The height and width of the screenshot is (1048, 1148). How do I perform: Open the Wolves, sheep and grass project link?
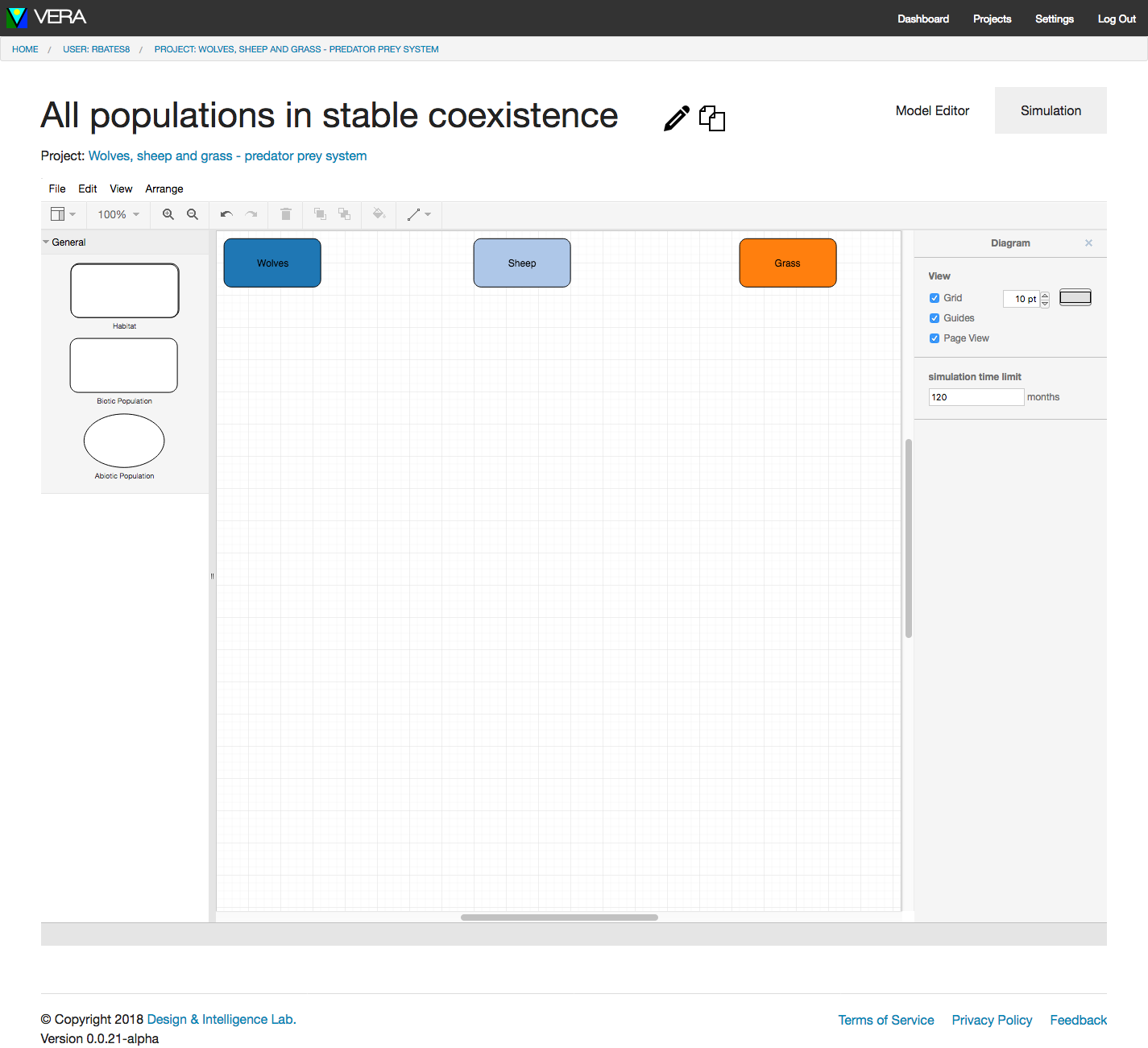227,156
